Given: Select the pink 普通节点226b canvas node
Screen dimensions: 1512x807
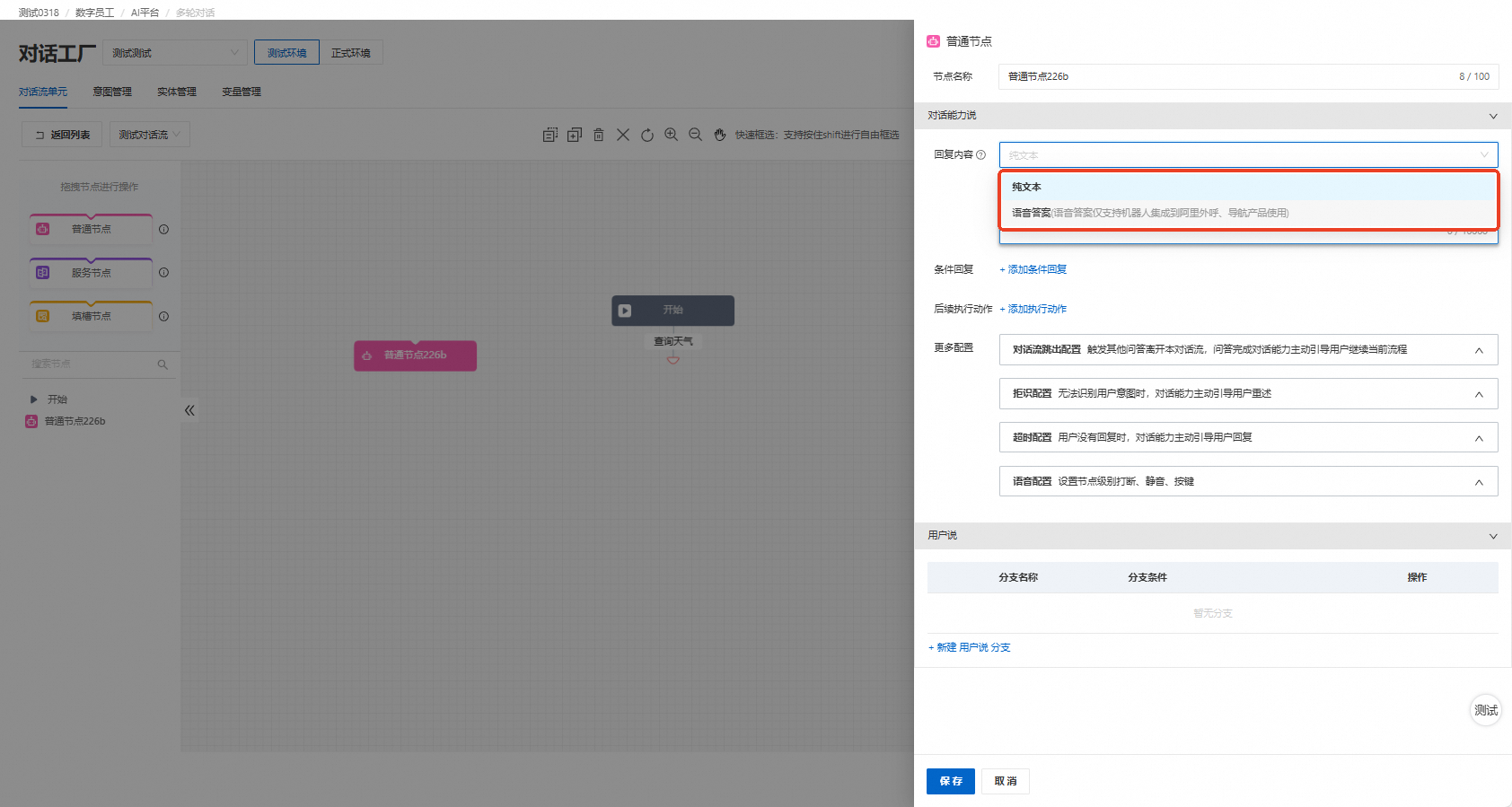Looking at the screenshot, I should point(415,355).
